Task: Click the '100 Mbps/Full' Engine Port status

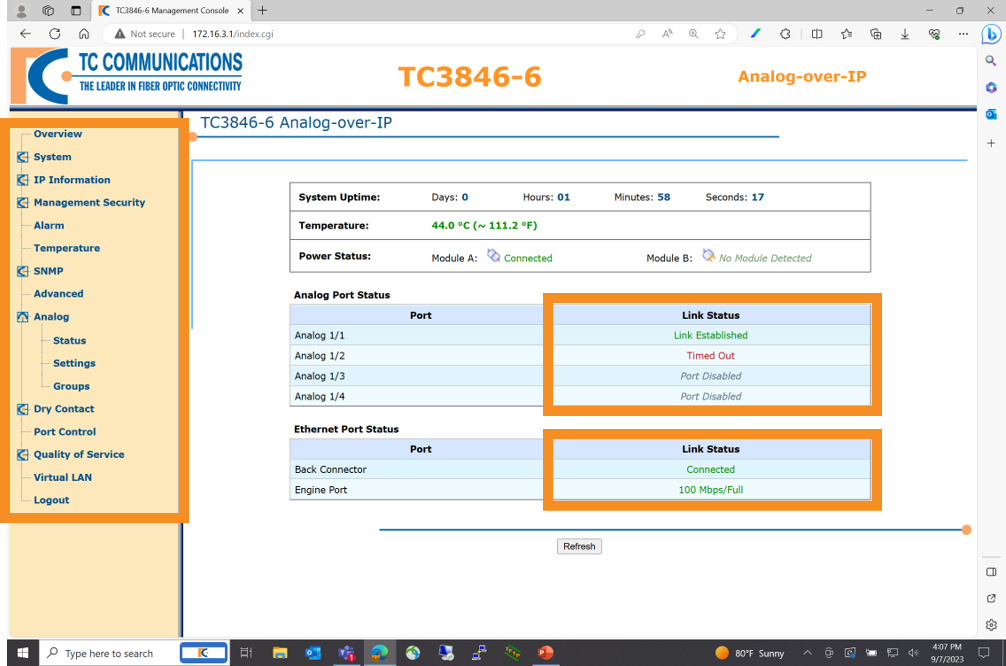Action: (x=710, y=490)
